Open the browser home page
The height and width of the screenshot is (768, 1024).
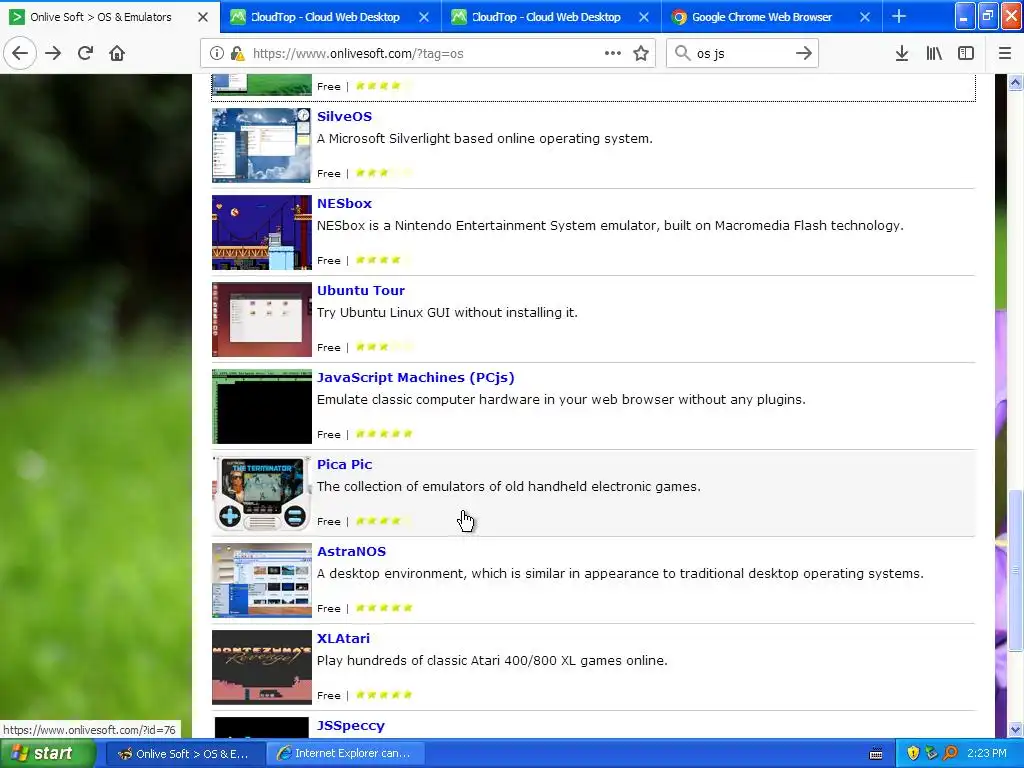117,54
